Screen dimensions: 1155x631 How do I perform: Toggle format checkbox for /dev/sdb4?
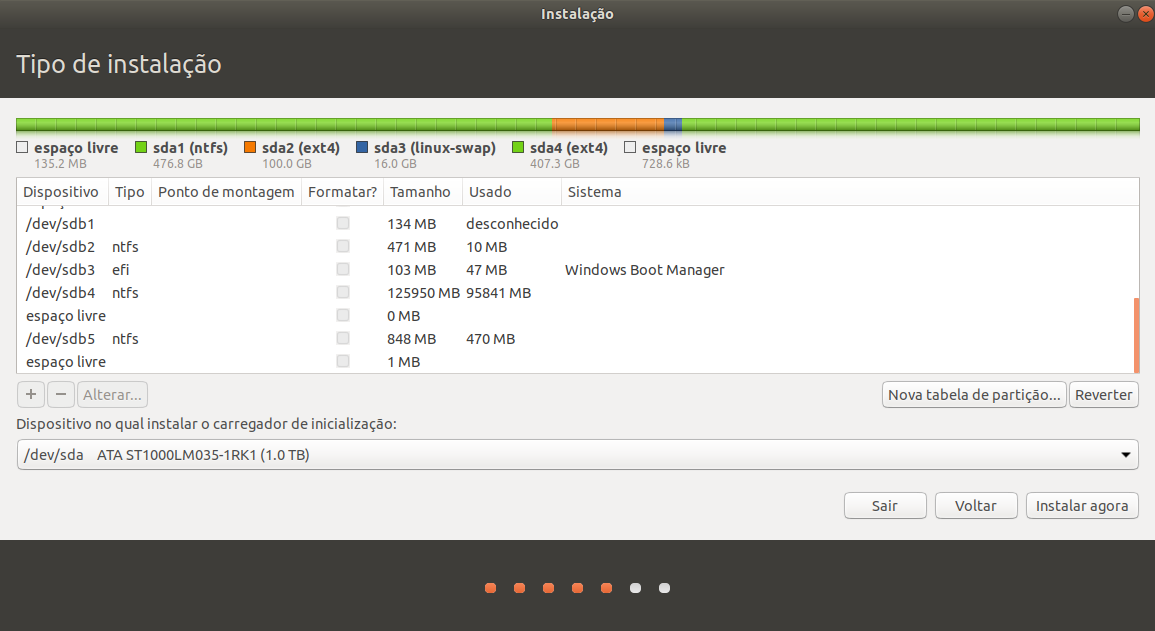point(343,293)
